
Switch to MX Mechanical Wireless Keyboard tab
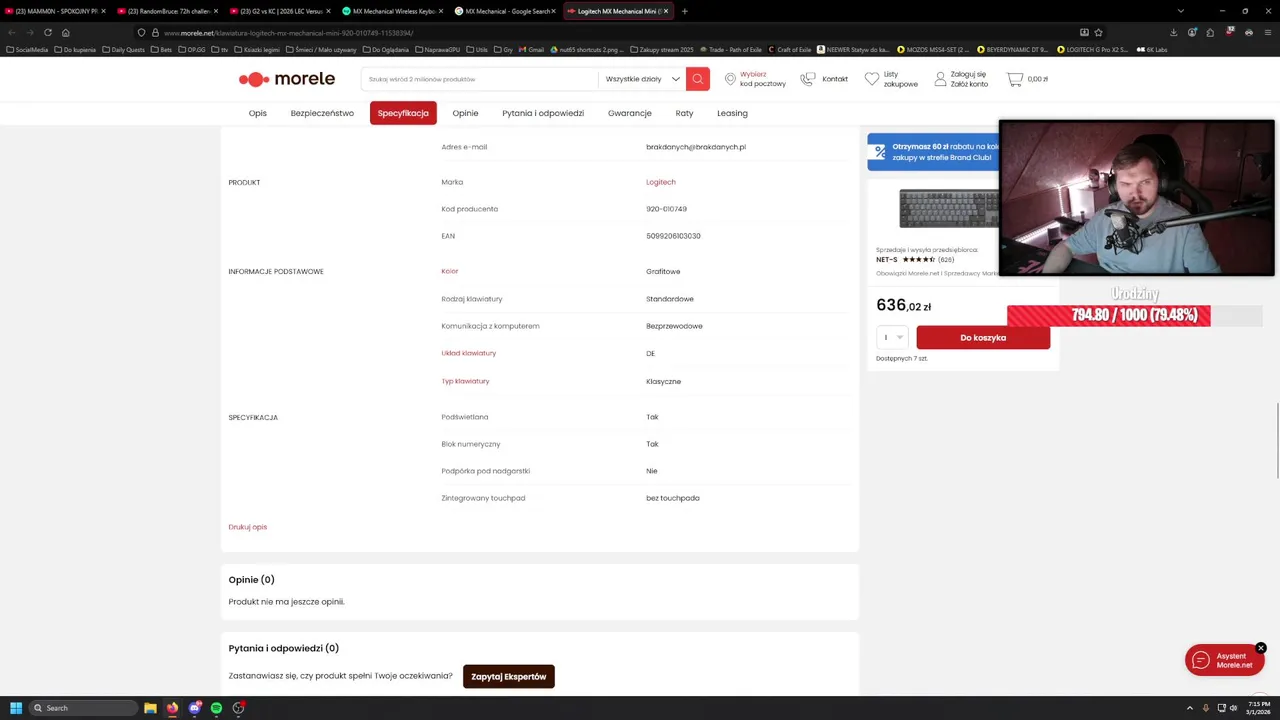point(394,11)
